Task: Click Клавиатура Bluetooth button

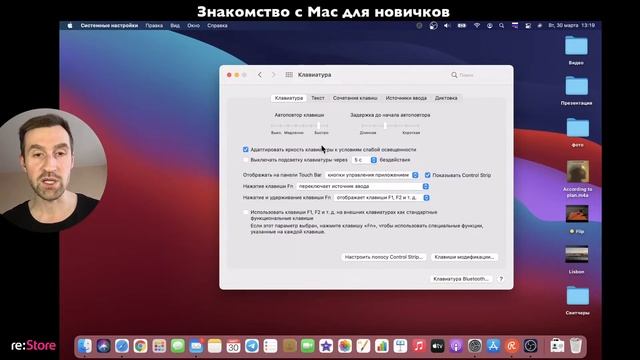Action: click(x=460, y=279)
